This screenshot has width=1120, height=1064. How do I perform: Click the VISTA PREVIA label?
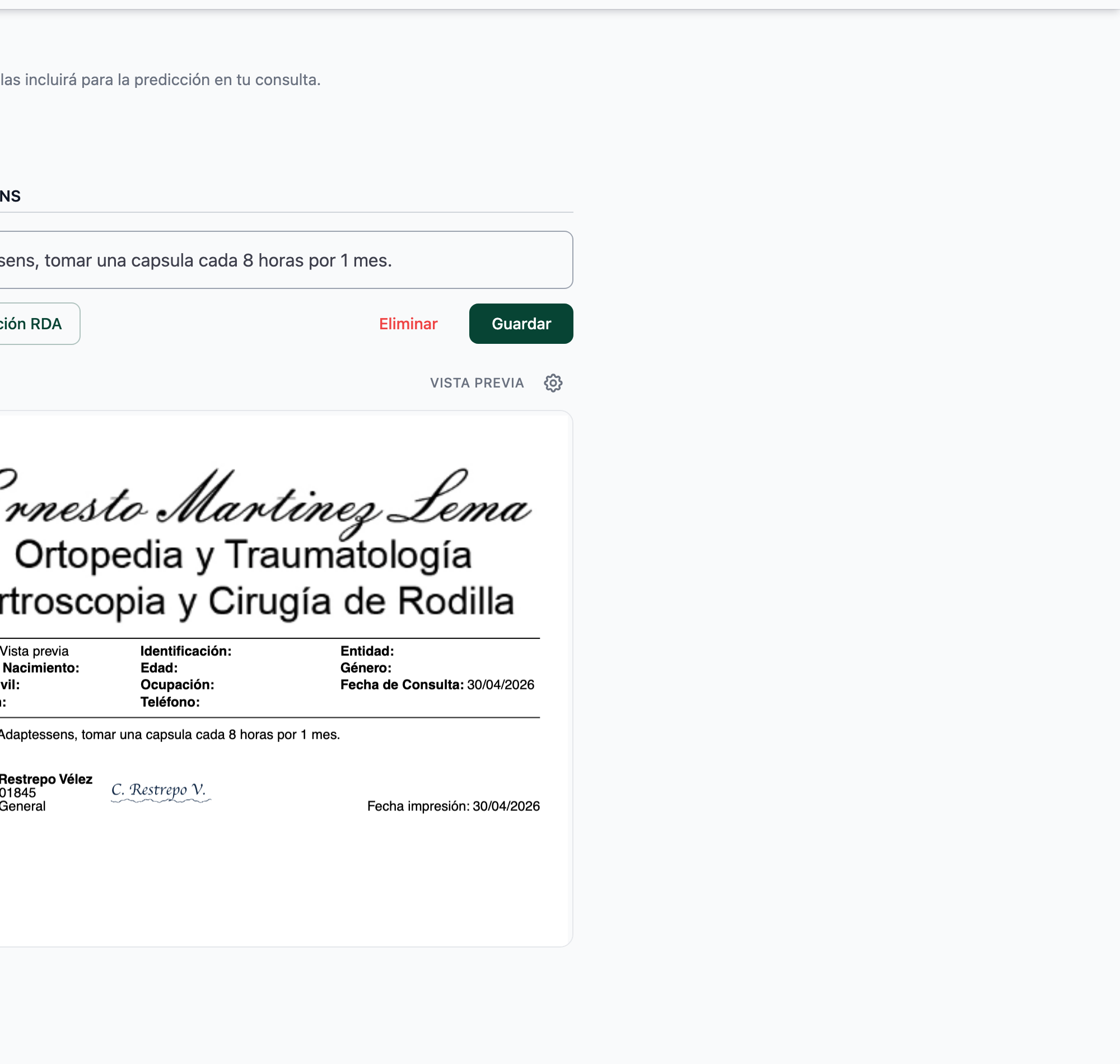pos(477,383)
